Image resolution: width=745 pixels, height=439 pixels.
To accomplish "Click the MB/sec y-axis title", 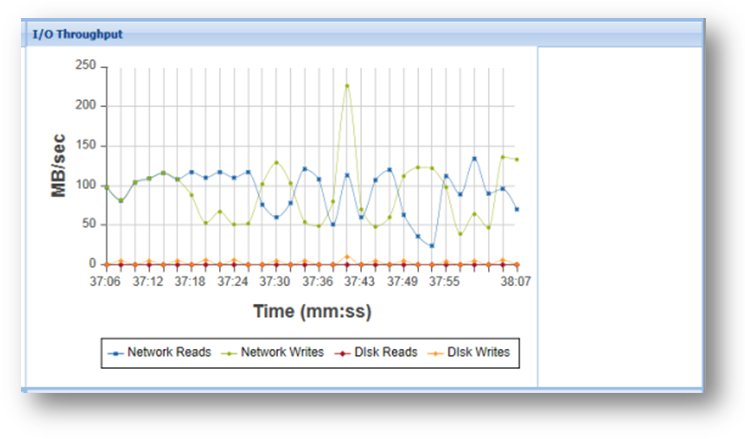I will point(60,165).
